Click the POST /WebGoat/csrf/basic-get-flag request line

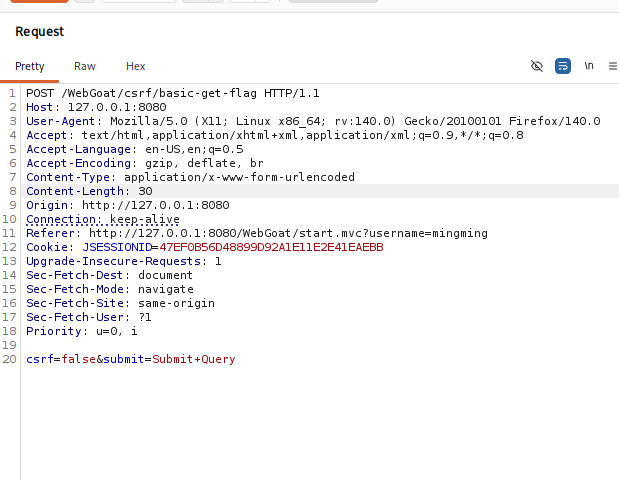pos(173,93)
